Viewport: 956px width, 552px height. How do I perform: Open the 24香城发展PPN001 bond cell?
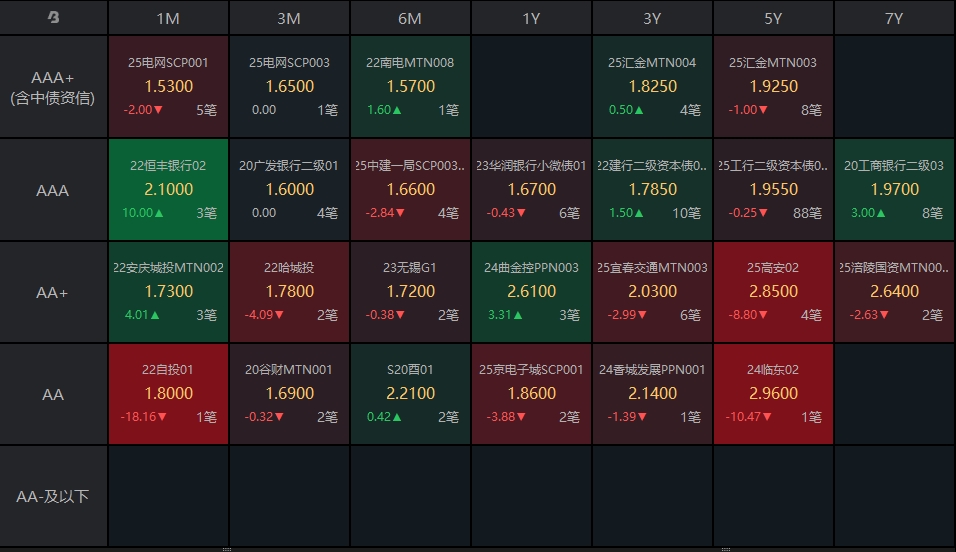[x=652, y=393]
